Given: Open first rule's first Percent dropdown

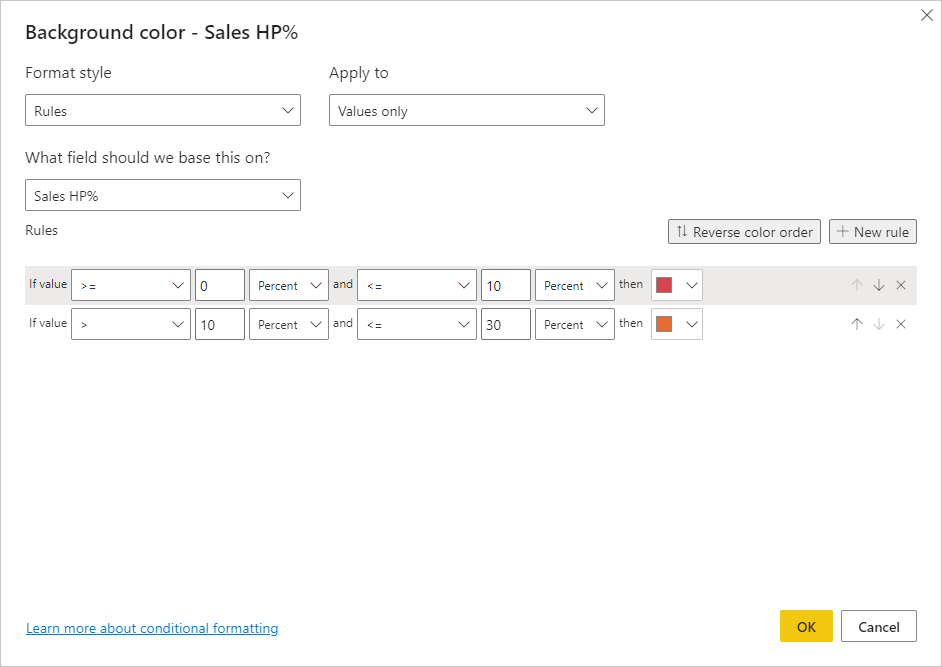Looking at the screenshot, I should [289, 285].
